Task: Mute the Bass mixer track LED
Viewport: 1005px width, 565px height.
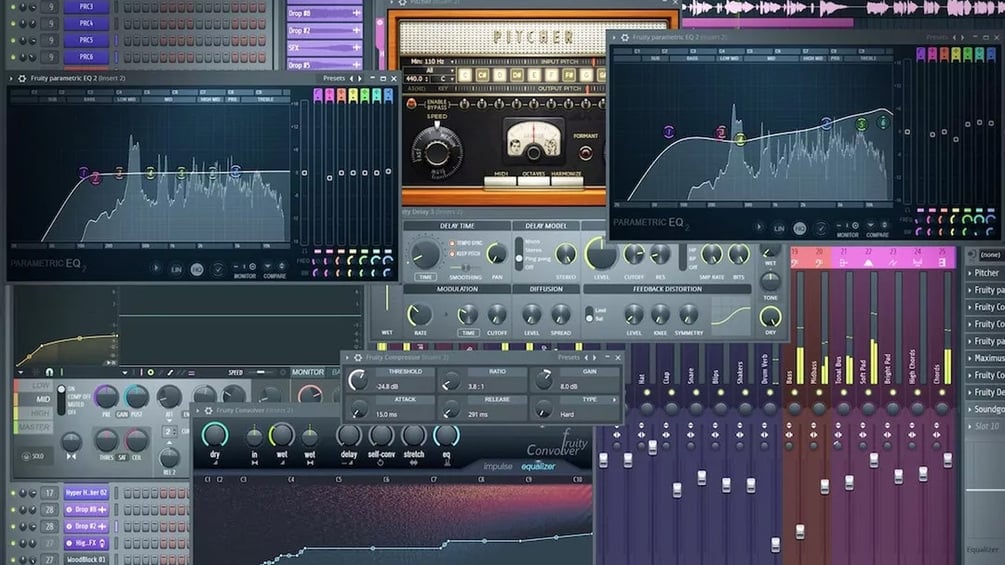Action: point(795,392)
